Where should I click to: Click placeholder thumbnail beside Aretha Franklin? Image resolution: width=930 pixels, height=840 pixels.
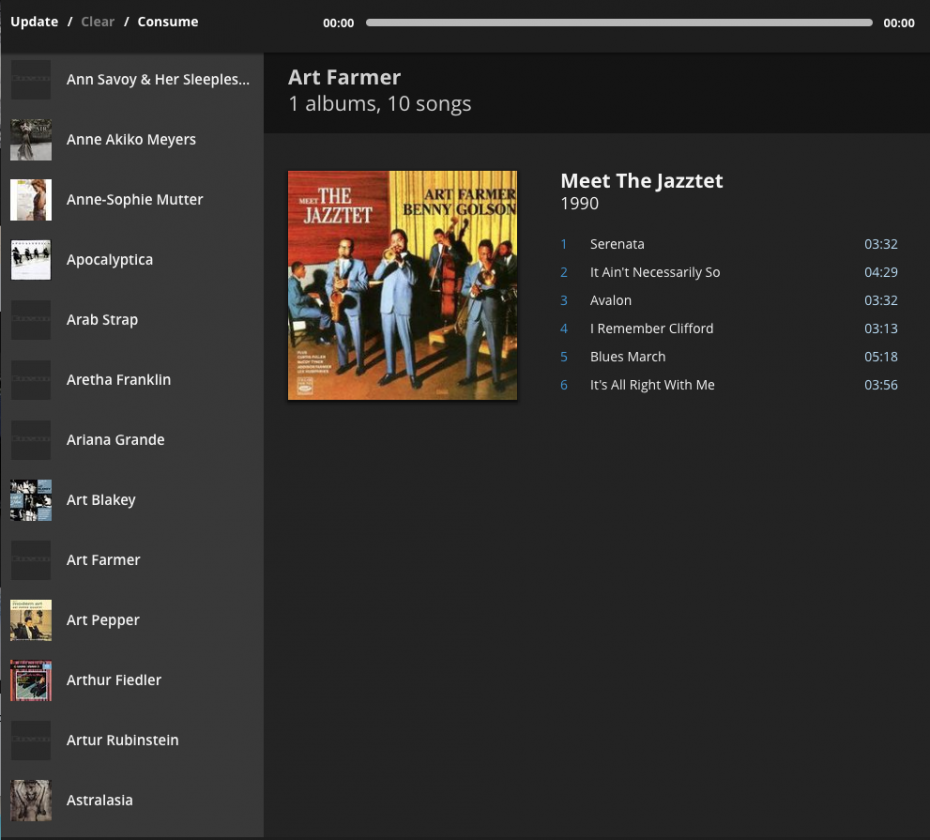point(31,380)
